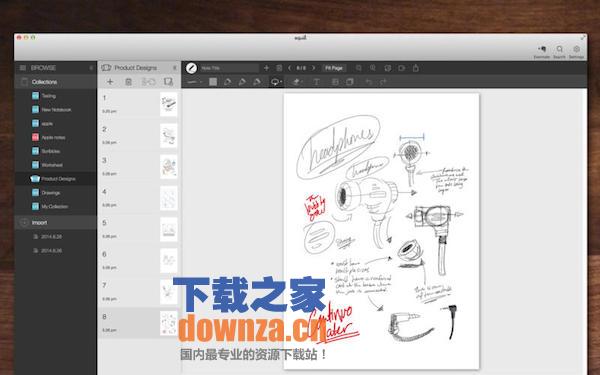Select page 2 thumbnail
Screen dimensions: 600x375
169,135
